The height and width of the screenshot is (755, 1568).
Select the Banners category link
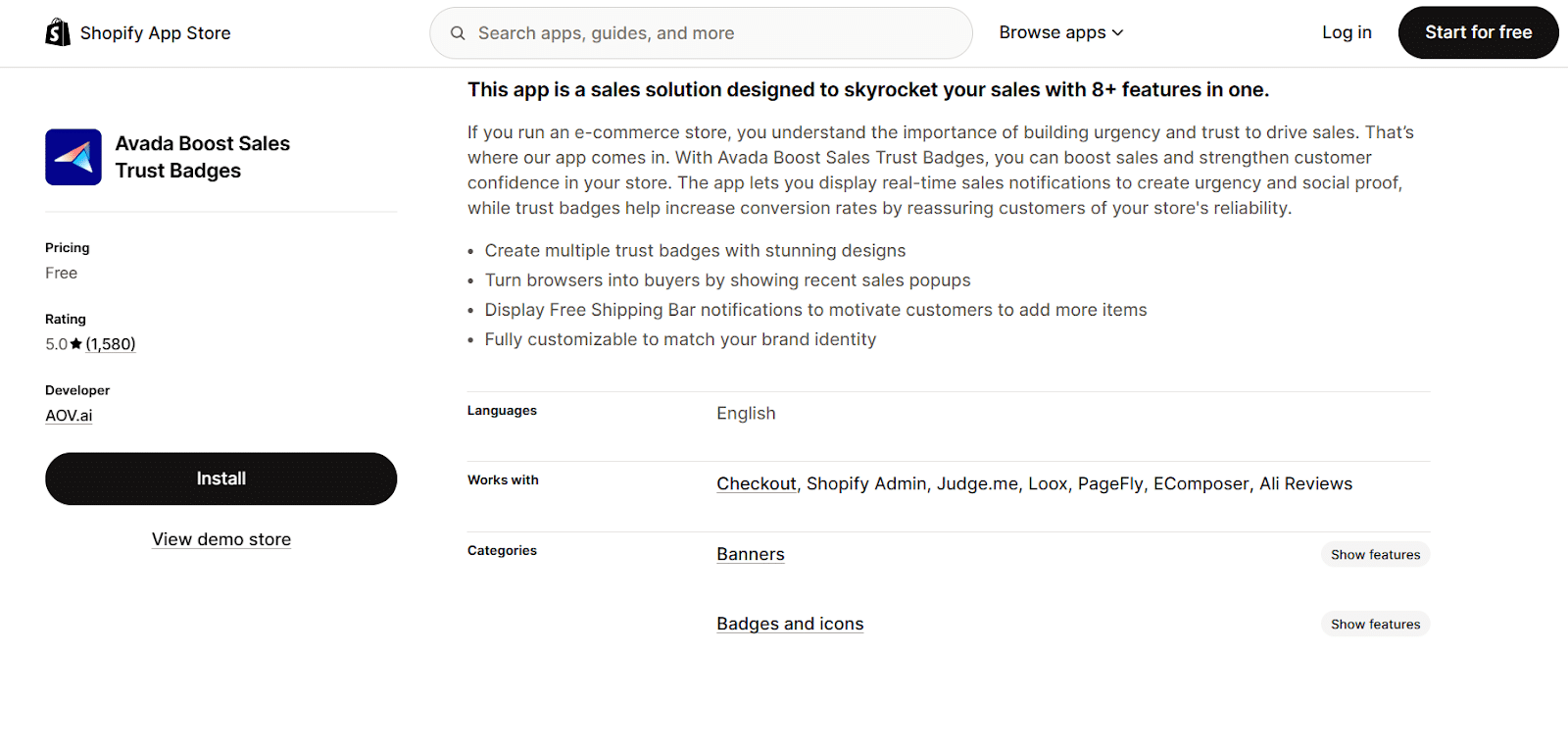(750, 554)
